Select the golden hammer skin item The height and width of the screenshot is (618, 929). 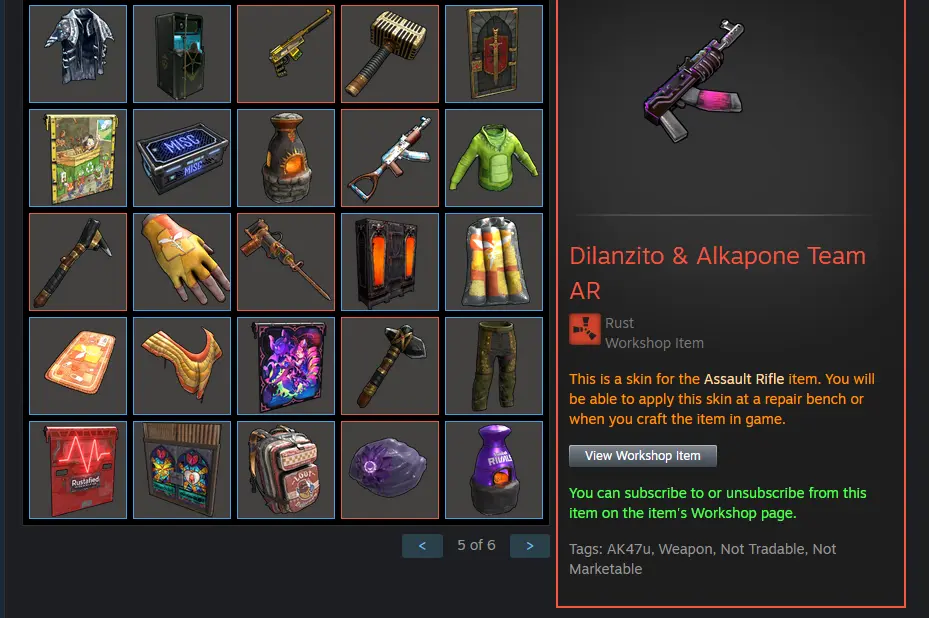click(390, 54)
